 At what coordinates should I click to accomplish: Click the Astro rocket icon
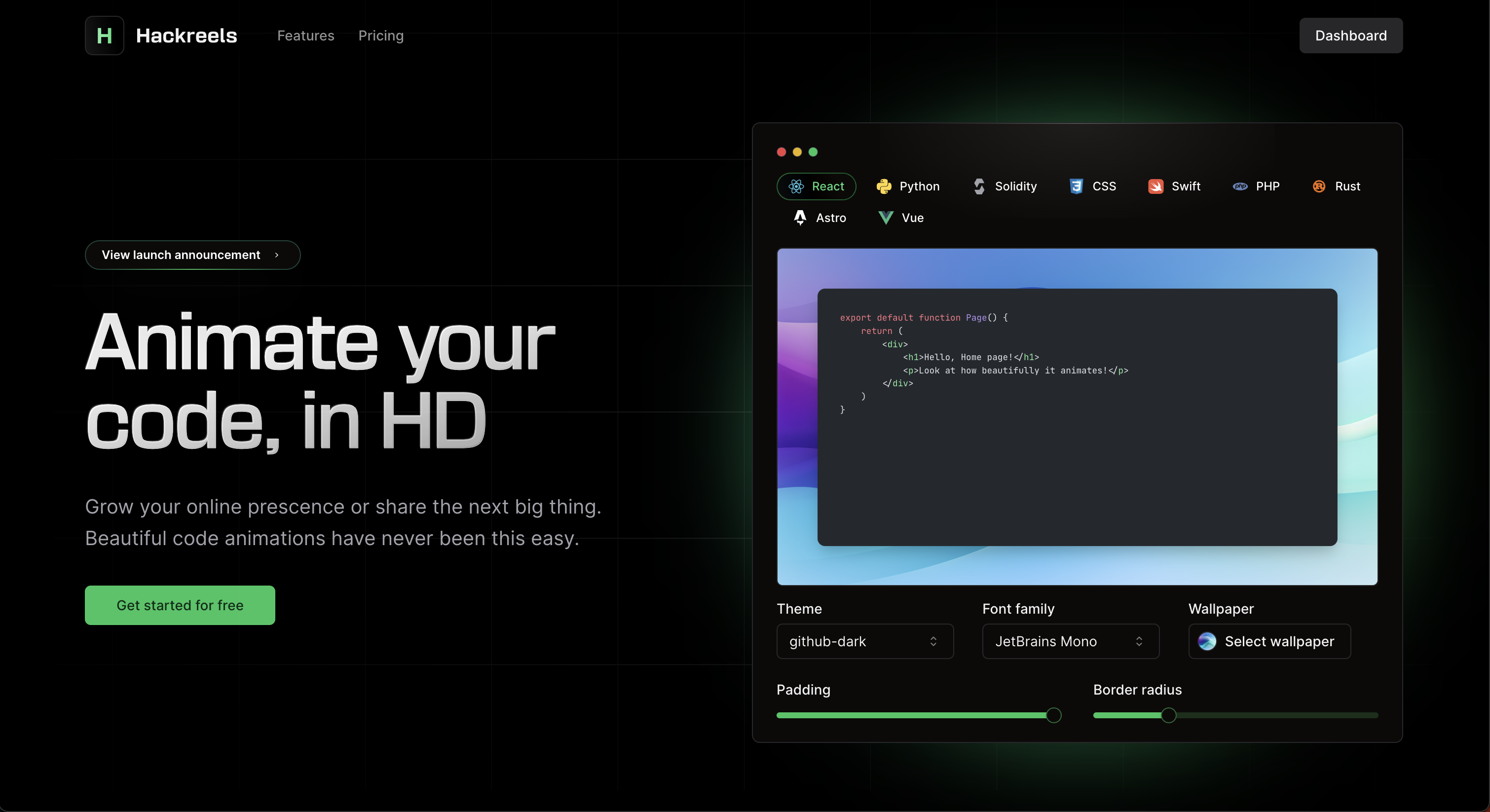(800, 218)
